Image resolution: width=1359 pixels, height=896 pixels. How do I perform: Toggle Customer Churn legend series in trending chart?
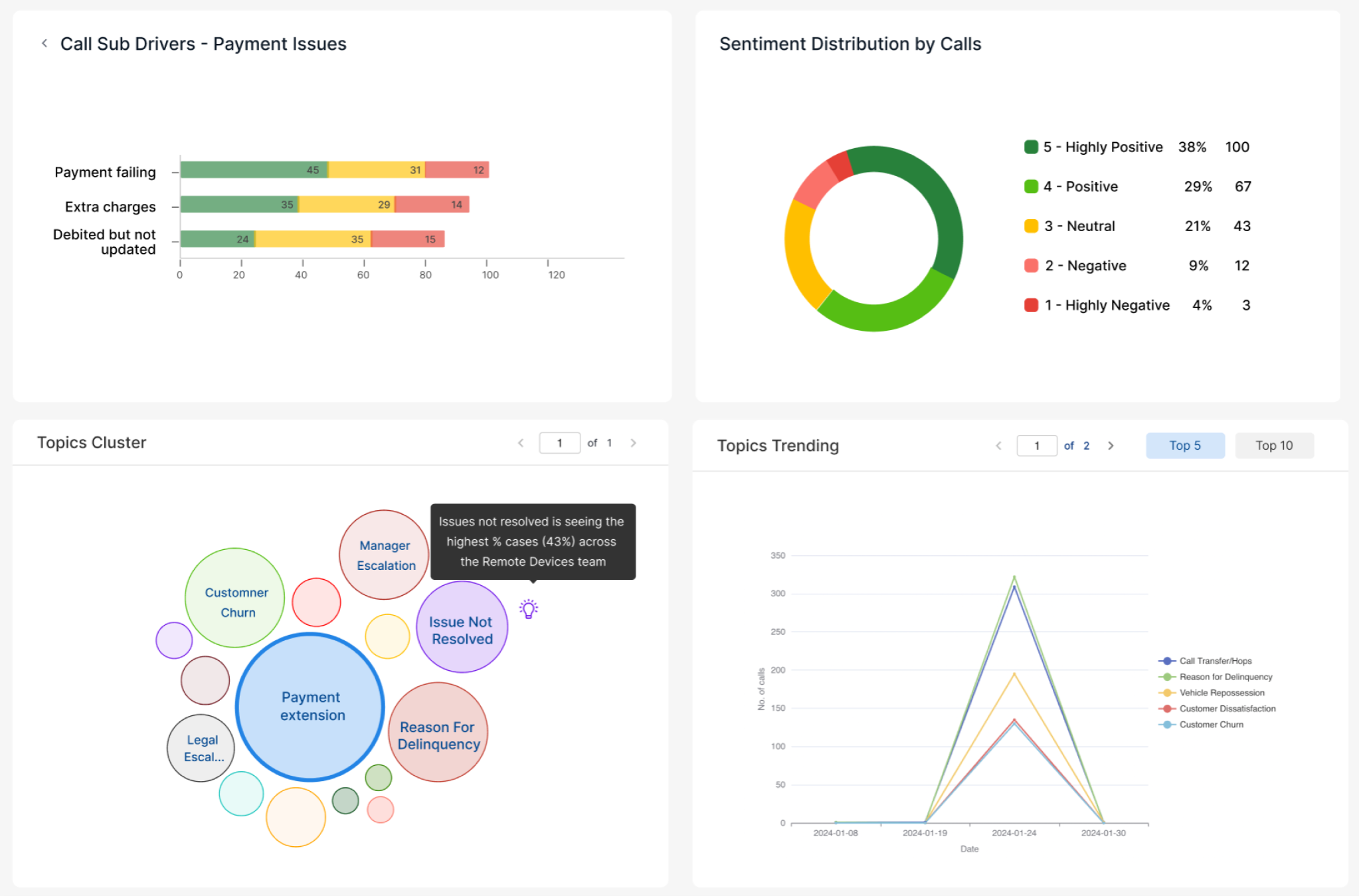coord(1202,725)
